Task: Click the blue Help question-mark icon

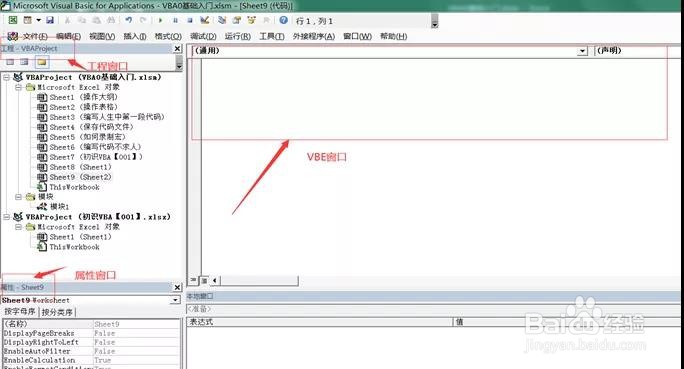Action: pyautogui.click(x=284, y=20)
